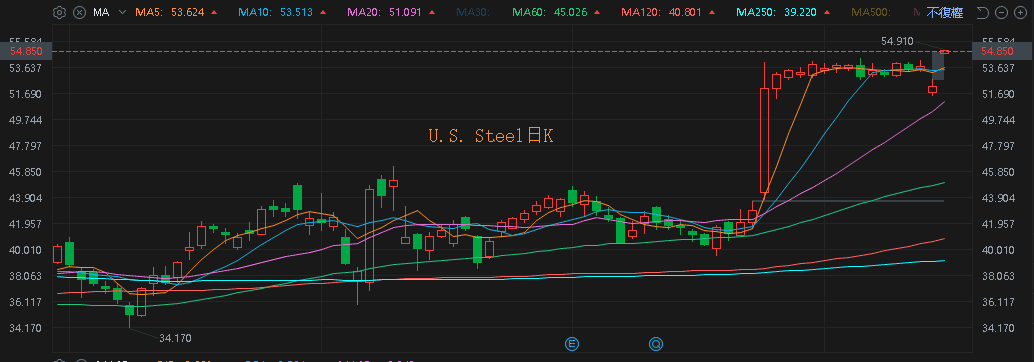
Task: Zoom out chart with minus icon
Action: pos(1002,12)
